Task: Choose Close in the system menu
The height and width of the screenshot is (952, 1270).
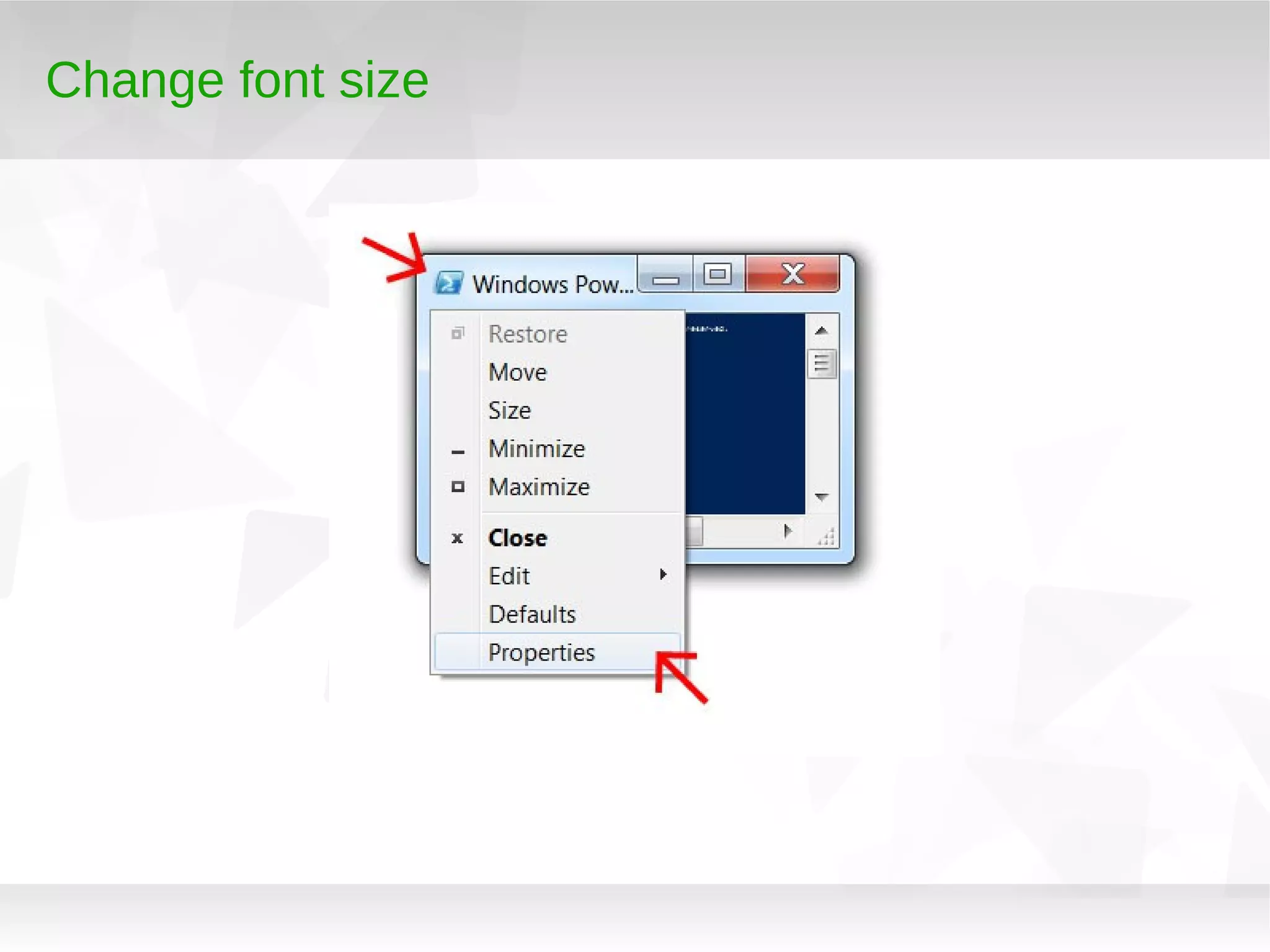Action: [557, 538]
